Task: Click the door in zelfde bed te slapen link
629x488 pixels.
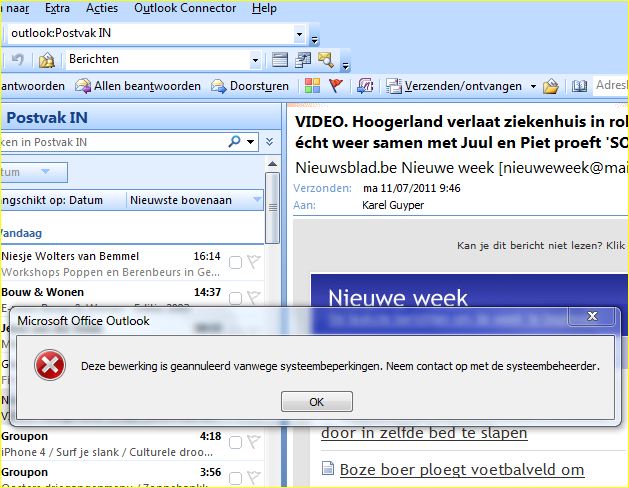Action: [424, 433]
